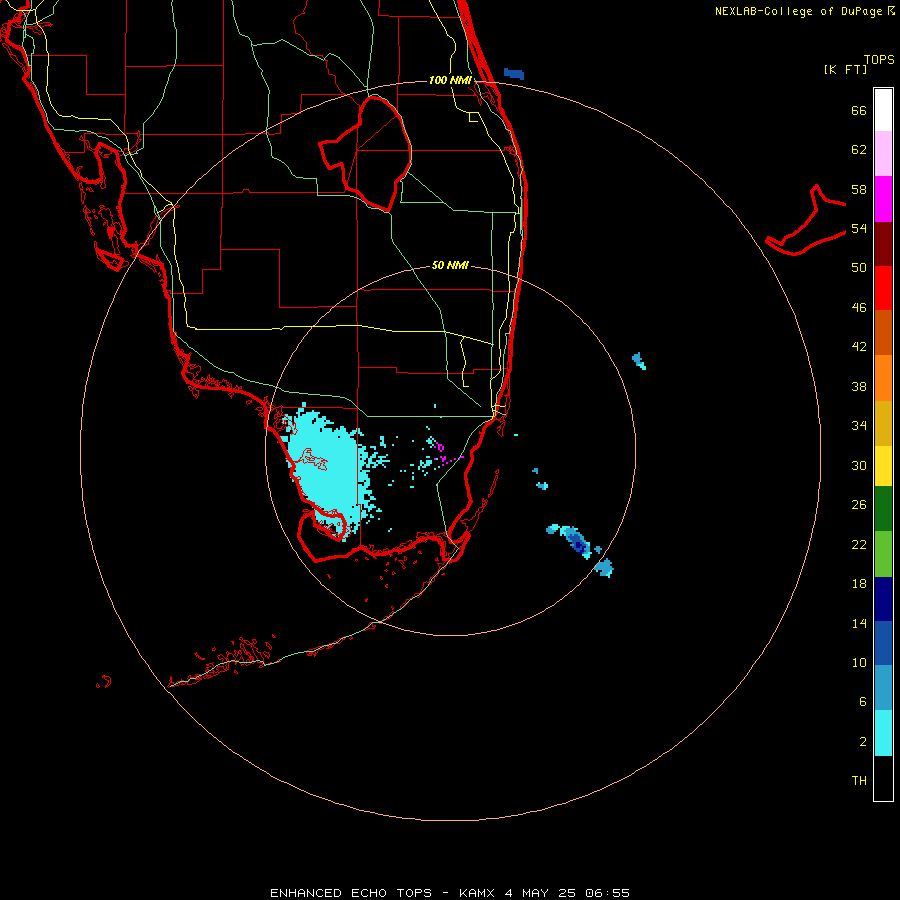Click the legend value "38"

(859, 387)
